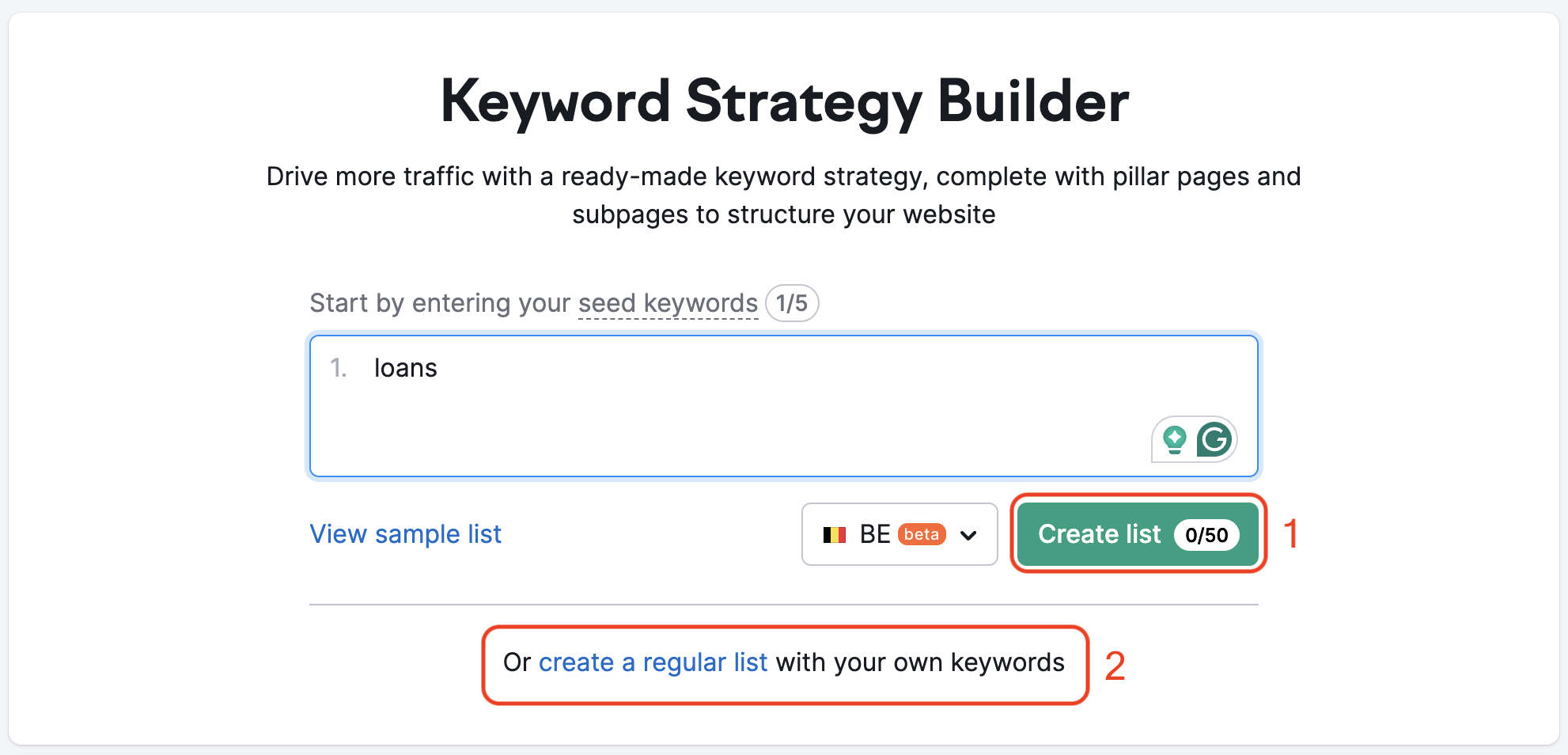Open the BE database selector
1568x755 pixels.
900,534
